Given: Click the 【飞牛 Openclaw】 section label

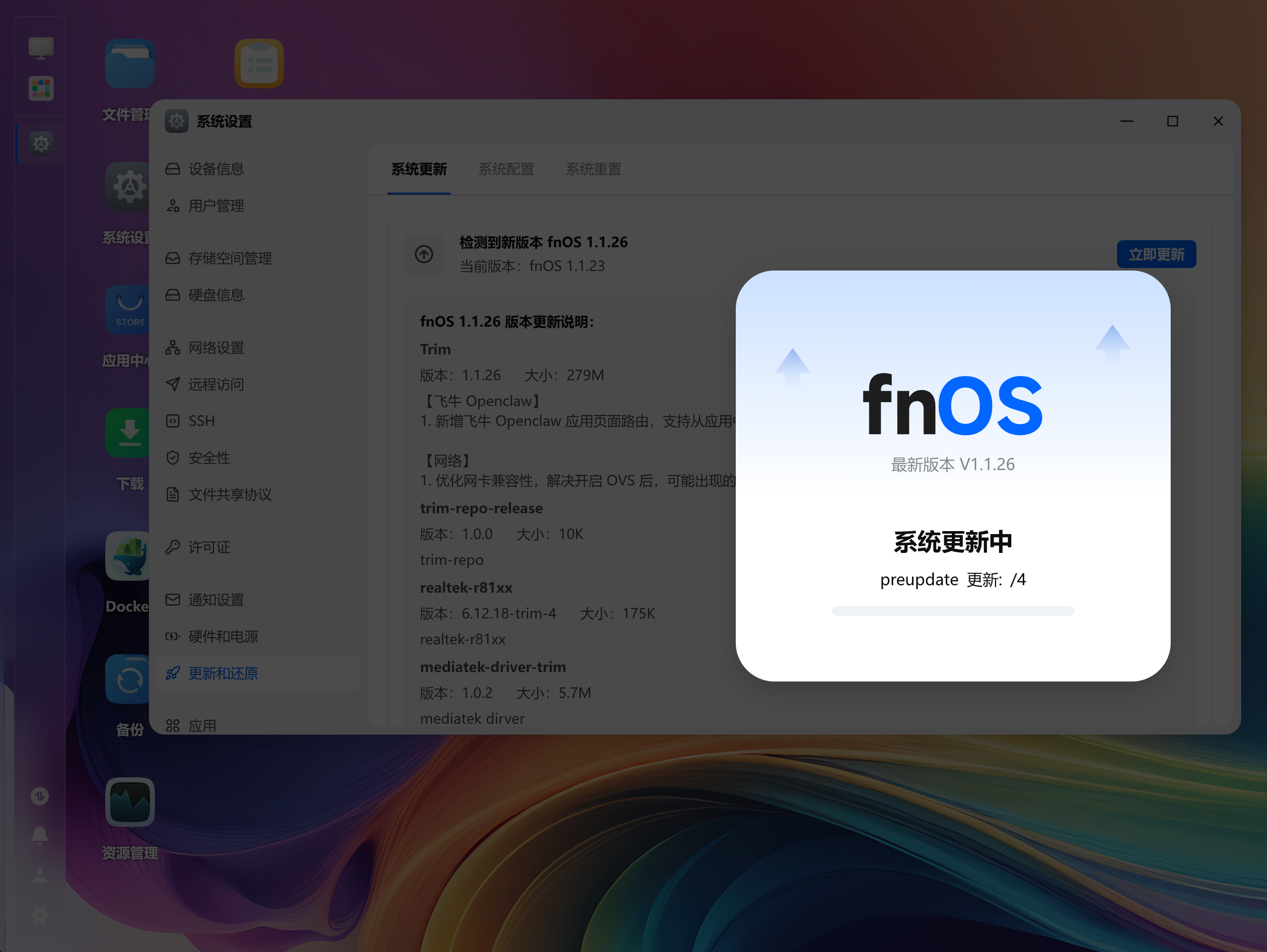Looking at the screenshot, I should point(482,402).
